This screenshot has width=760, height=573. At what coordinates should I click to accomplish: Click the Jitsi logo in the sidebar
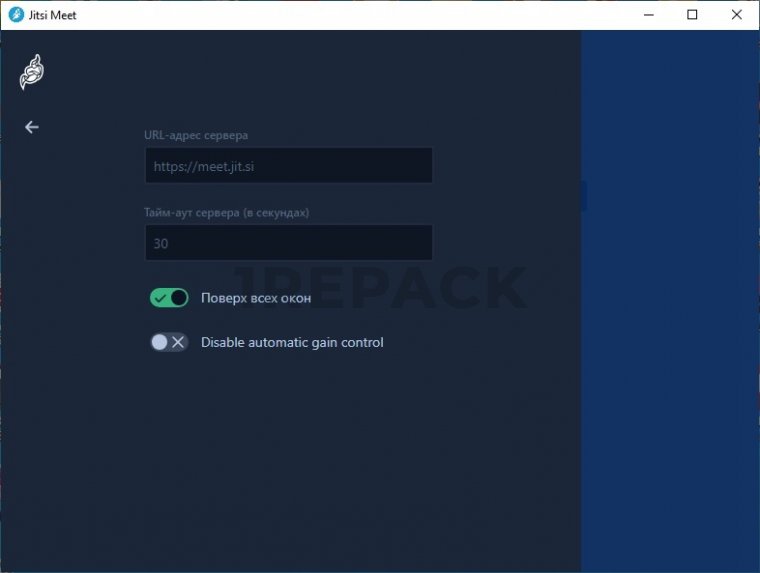32,72
